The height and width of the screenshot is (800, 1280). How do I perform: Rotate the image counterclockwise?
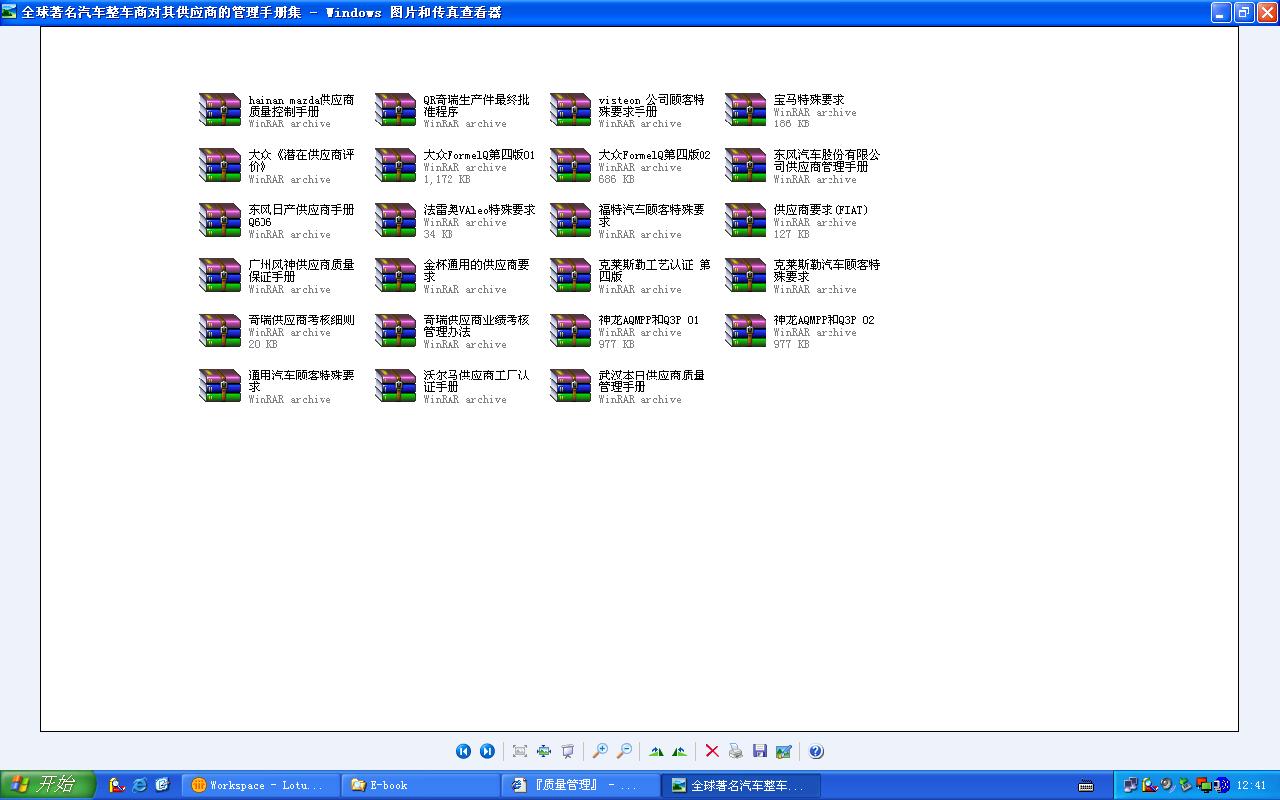point(680,751)
